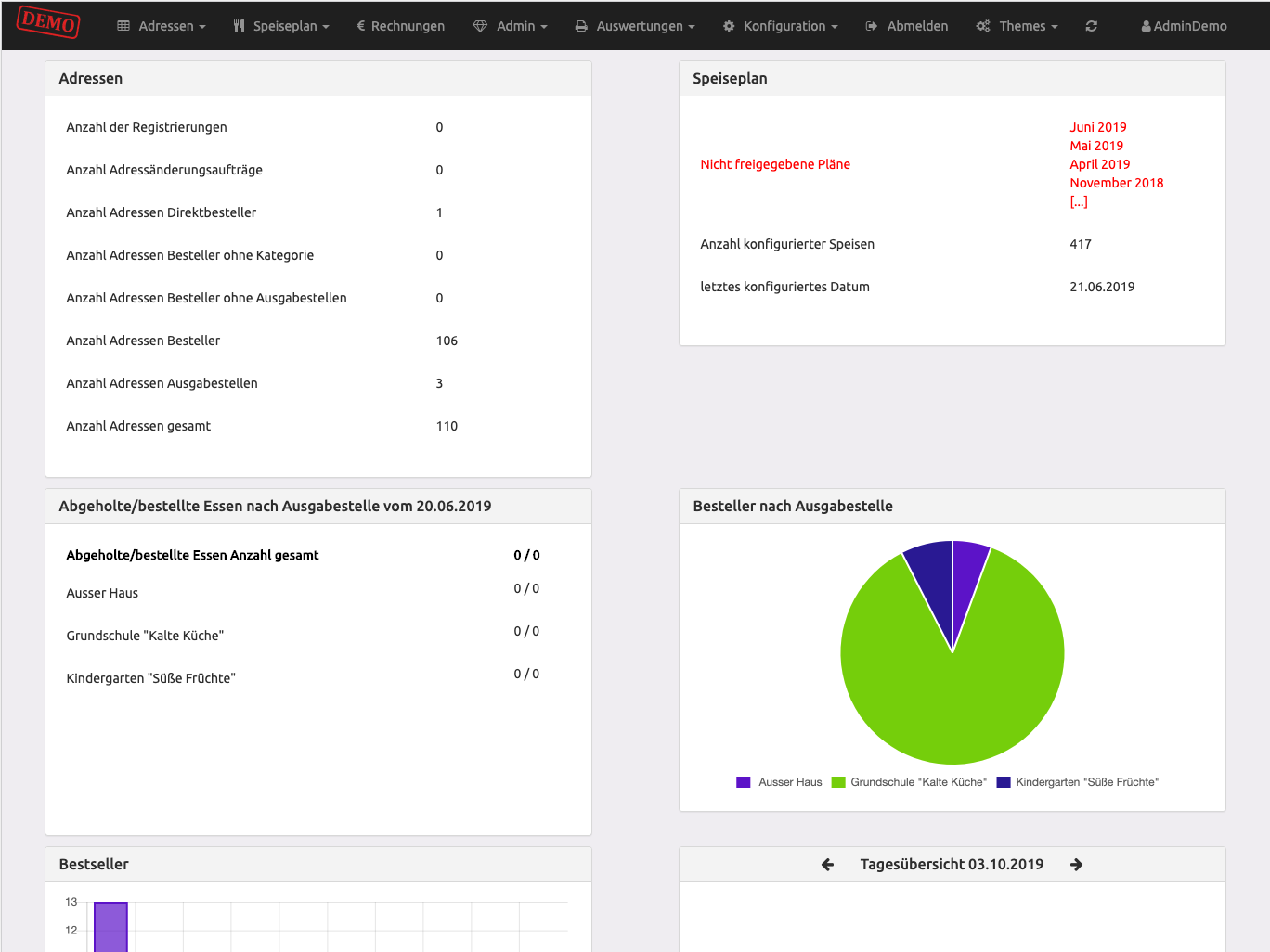Image resolution: width=1270 pixels, height=952 pixels.
Task: Expand the Speiseplan menu caret
Action: point(326,27)
